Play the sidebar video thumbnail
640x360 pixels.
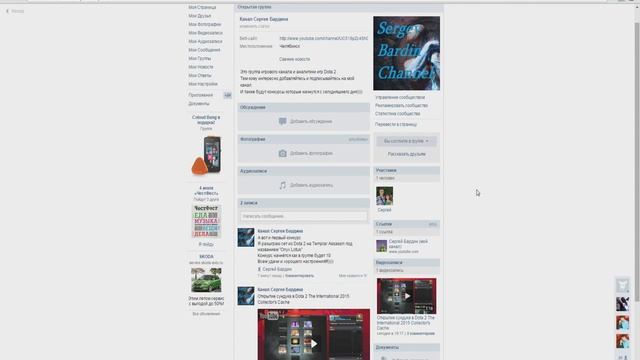pos(407,296)
